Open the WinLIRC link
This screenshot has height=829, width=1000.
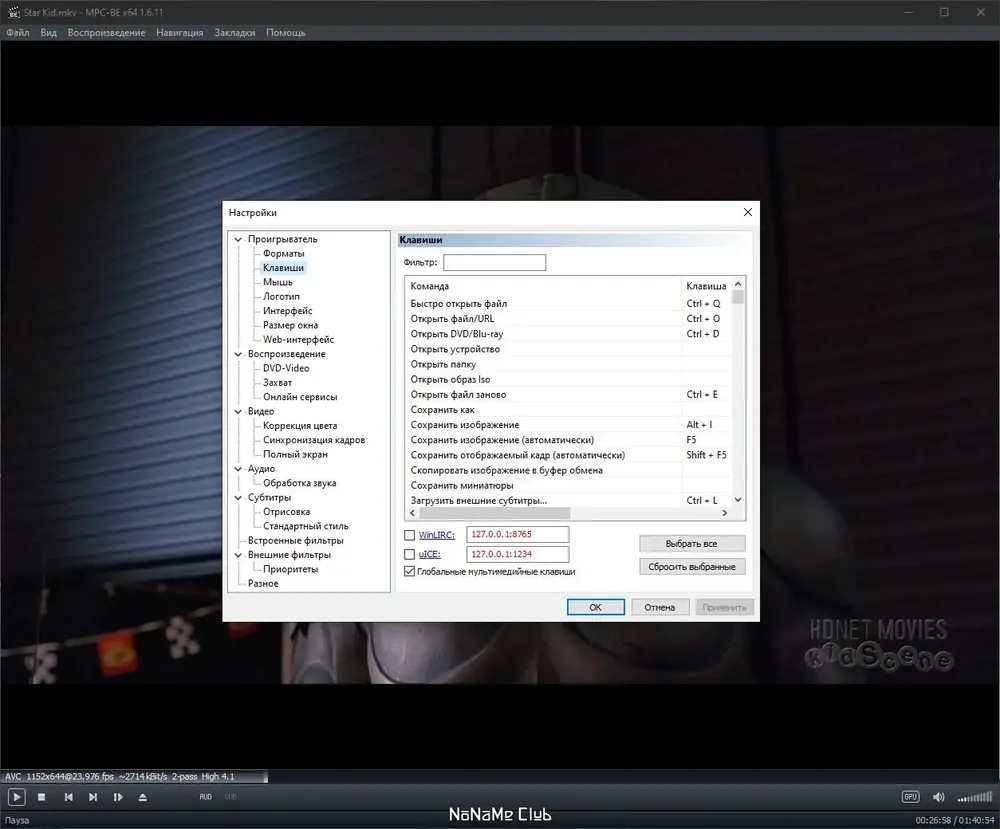[437, 535]
